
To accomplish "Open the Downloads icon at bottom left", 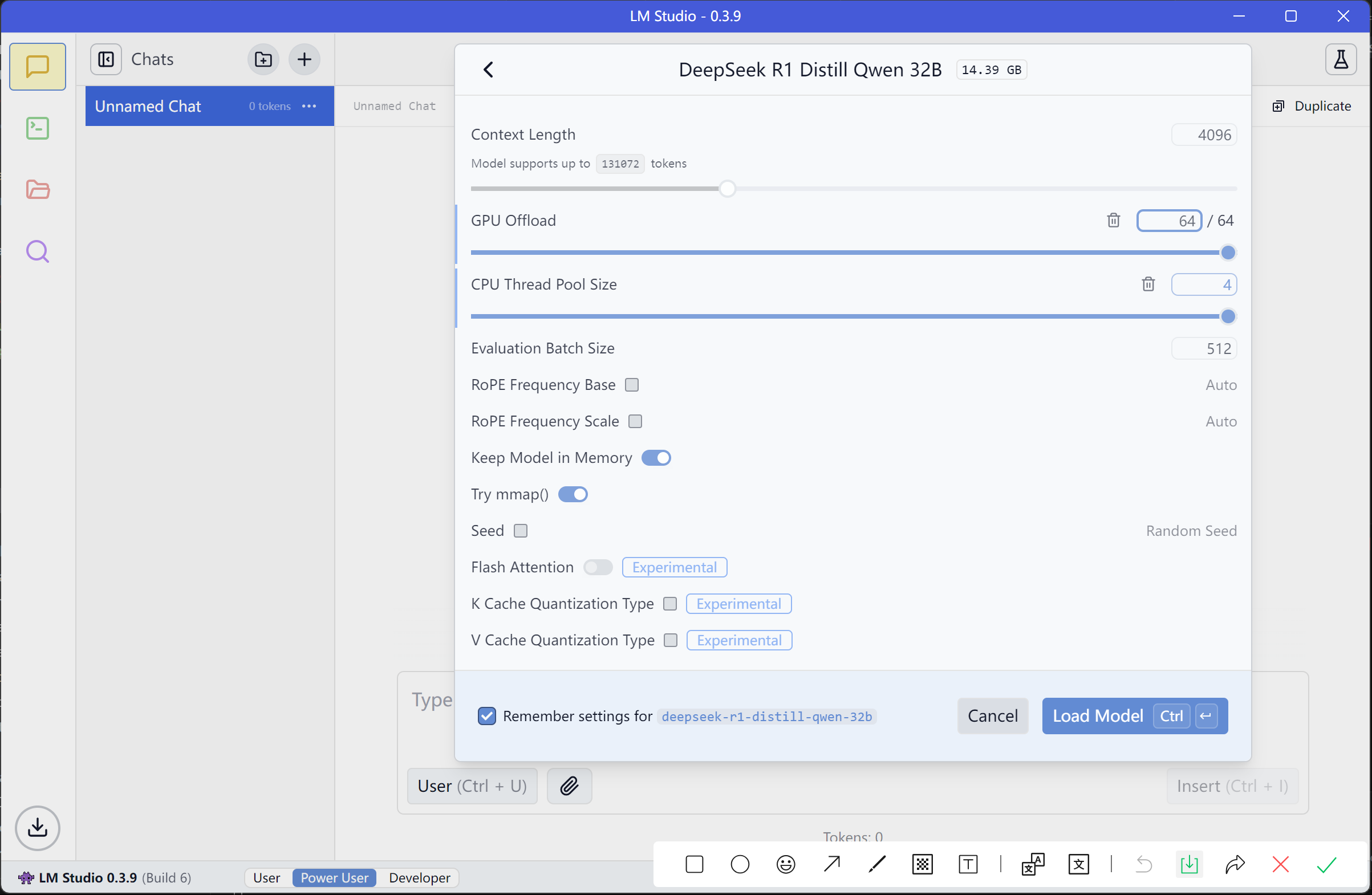I will coord(38,828).
